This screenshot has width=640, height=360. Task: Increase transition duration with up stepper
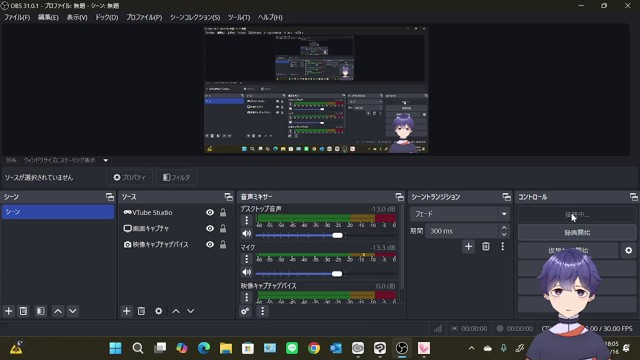(x=504, y=228)
